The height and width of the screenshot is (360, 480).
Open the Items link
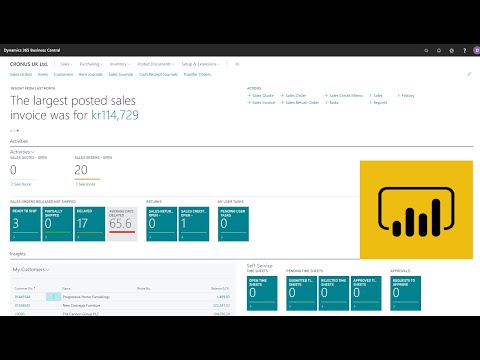point(43,74)
